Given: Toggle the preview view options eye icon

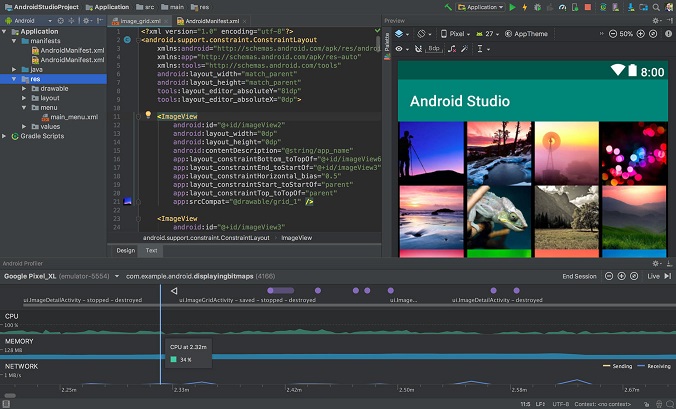Looking at the screenshot, I should pos(400,48).
